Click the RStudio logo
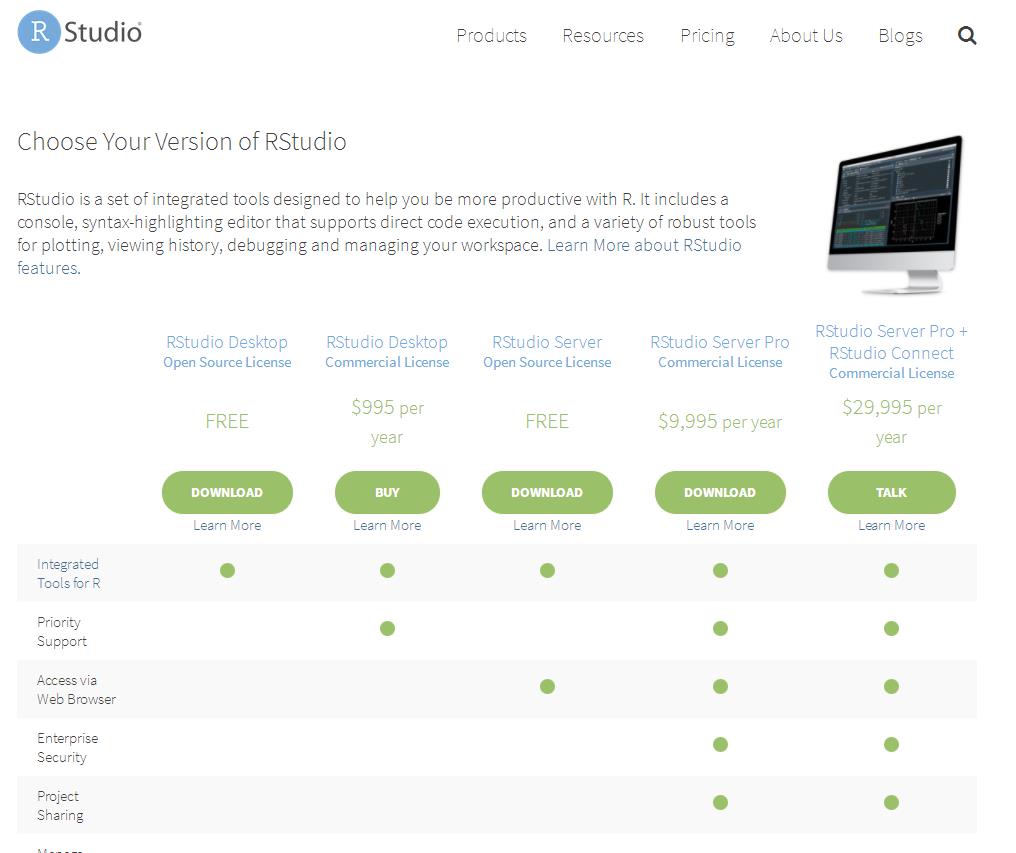1016x853 pixels. 80,32
